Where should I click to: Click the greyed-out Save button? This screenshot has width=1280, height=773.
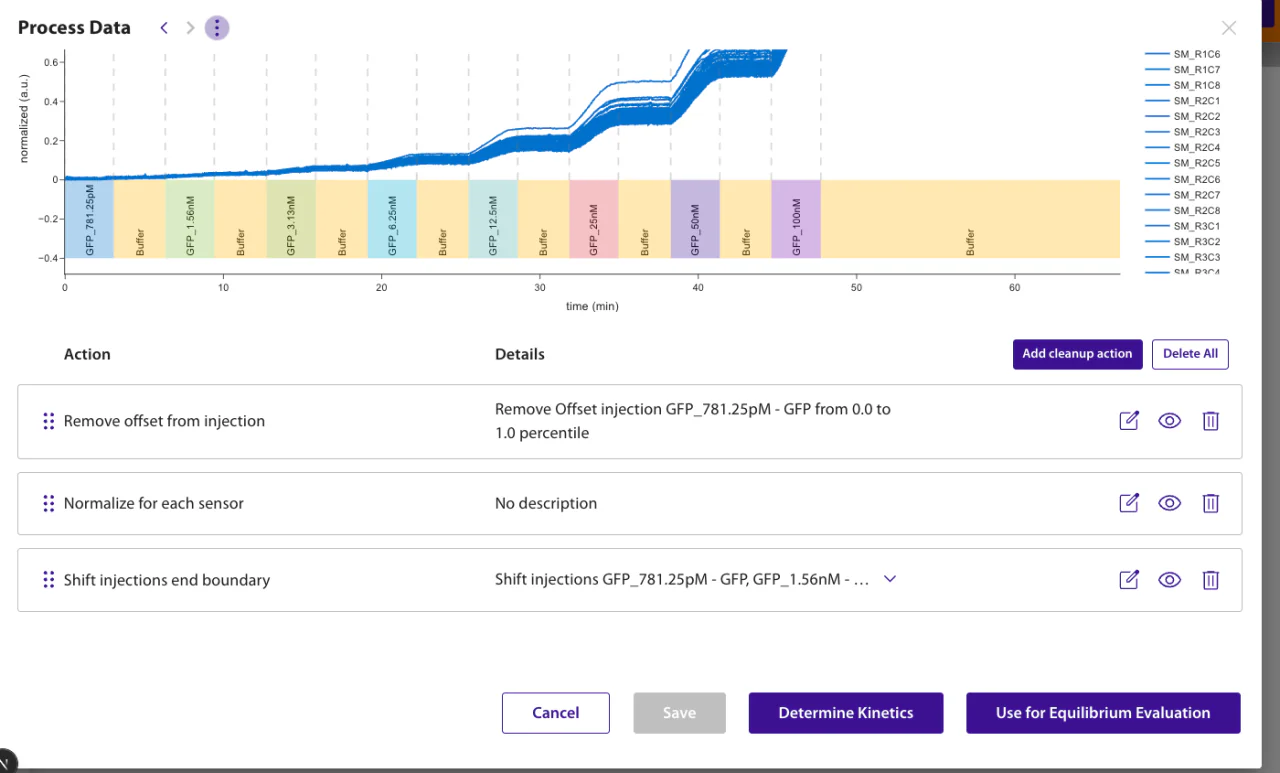[x=679, y=713]
